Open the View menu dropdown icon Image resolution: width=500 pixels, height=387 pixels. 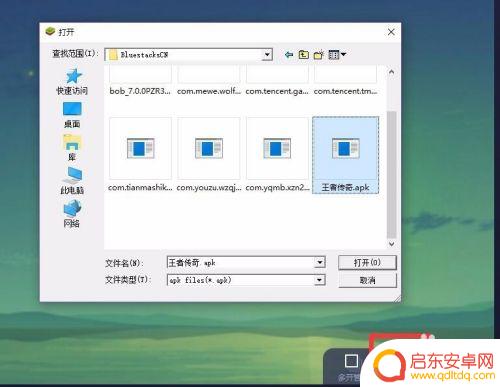click(x=337, y=54)
